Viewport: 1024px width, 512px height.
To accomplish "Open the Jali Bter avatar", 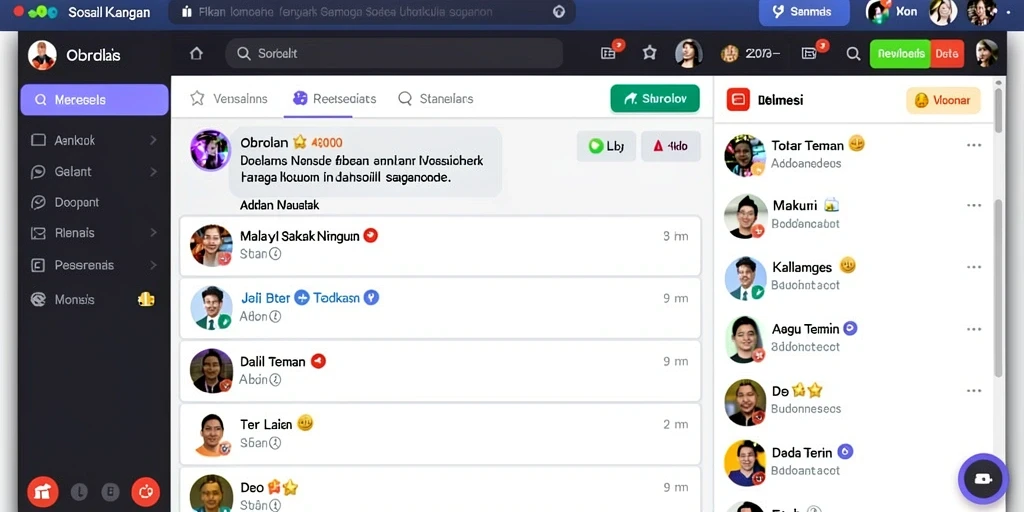I will [x=211, y=308].
